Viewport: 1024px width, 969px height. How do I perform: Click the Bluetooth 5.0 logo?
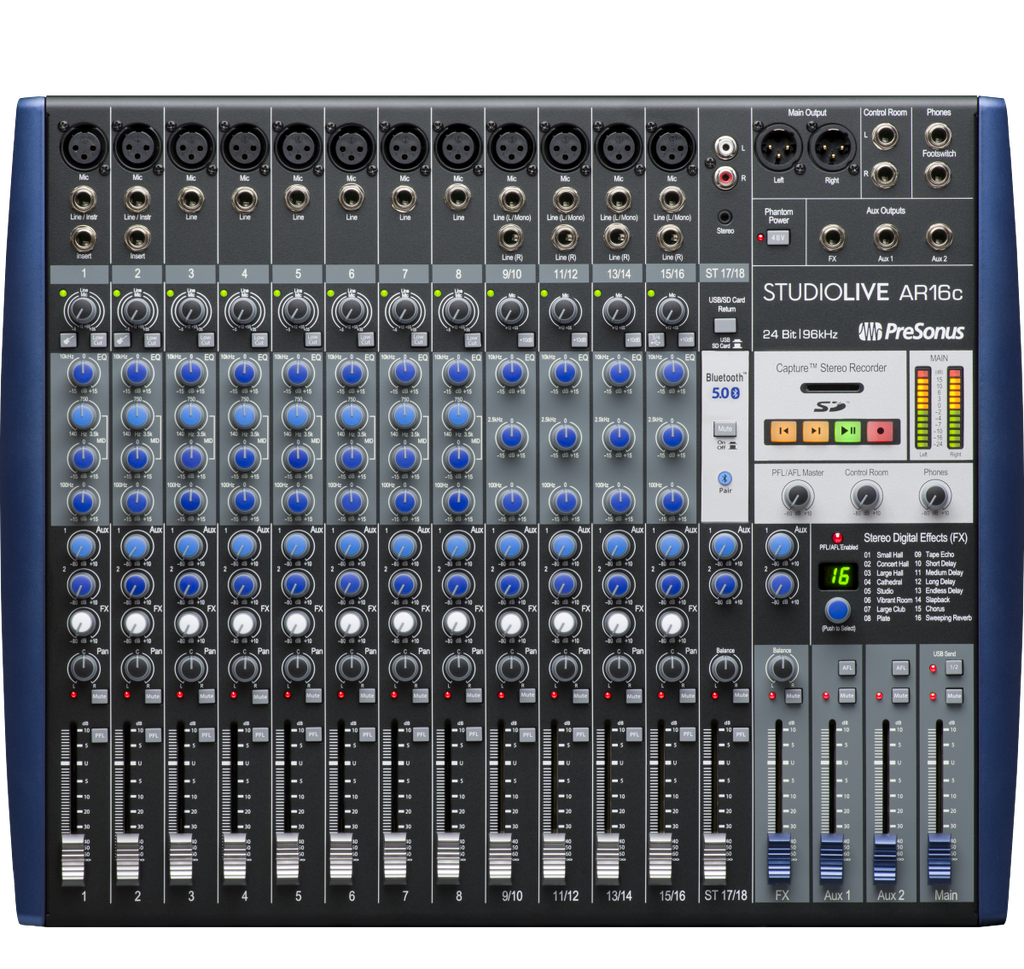pos(725,393)
